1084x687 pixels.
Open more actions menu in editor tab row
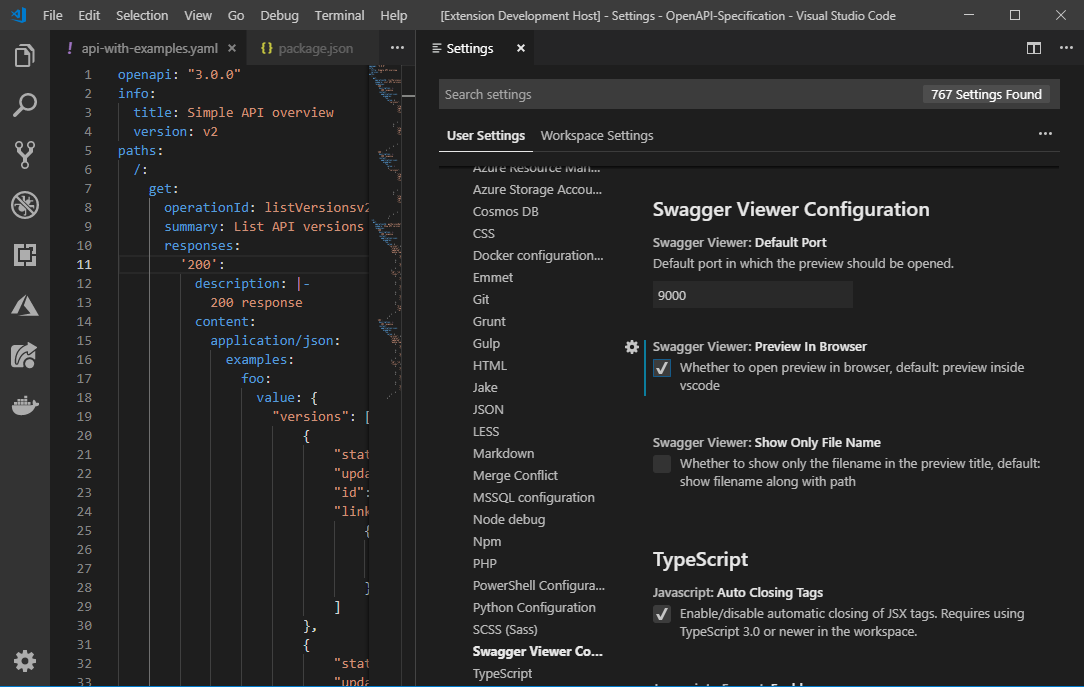396,47
